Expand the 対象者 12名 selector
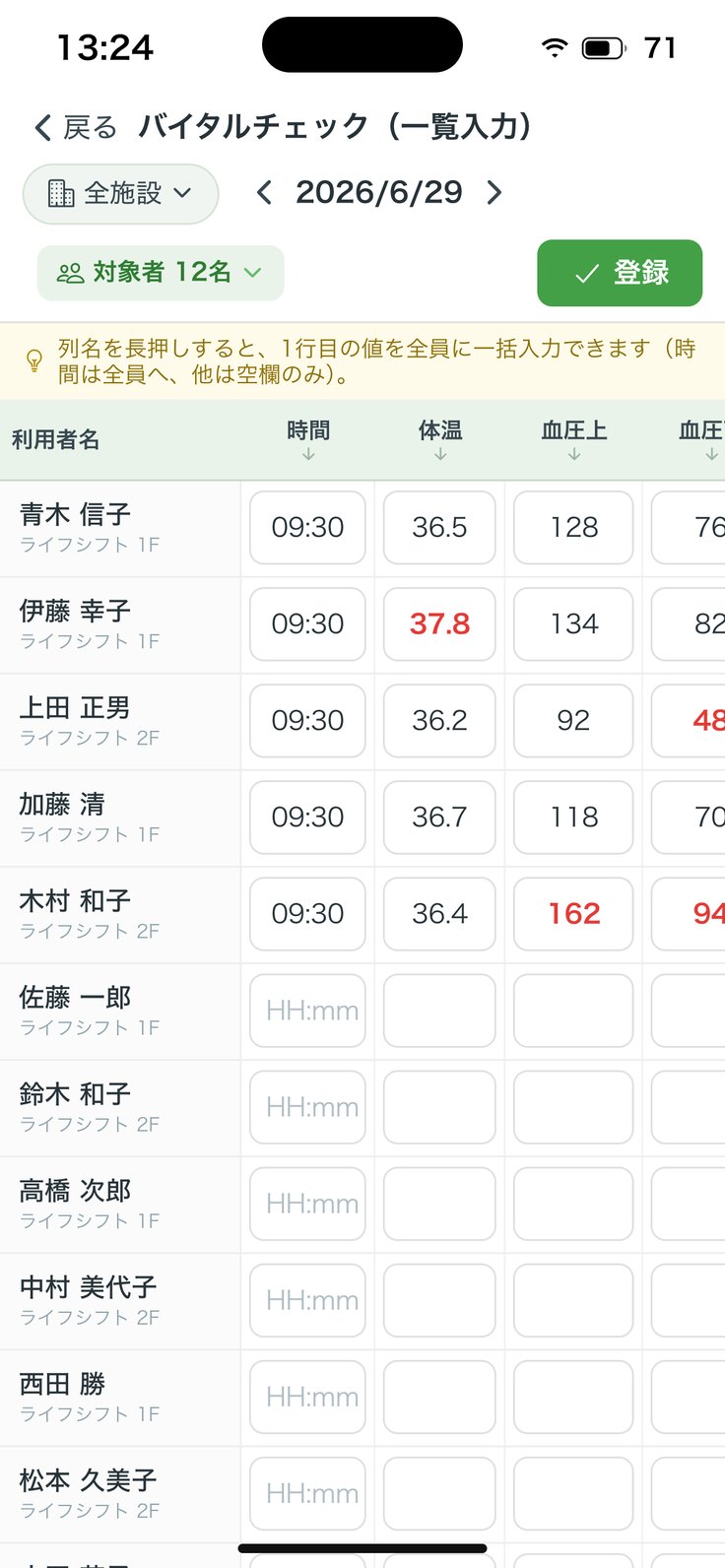 [x=161, y=273]
